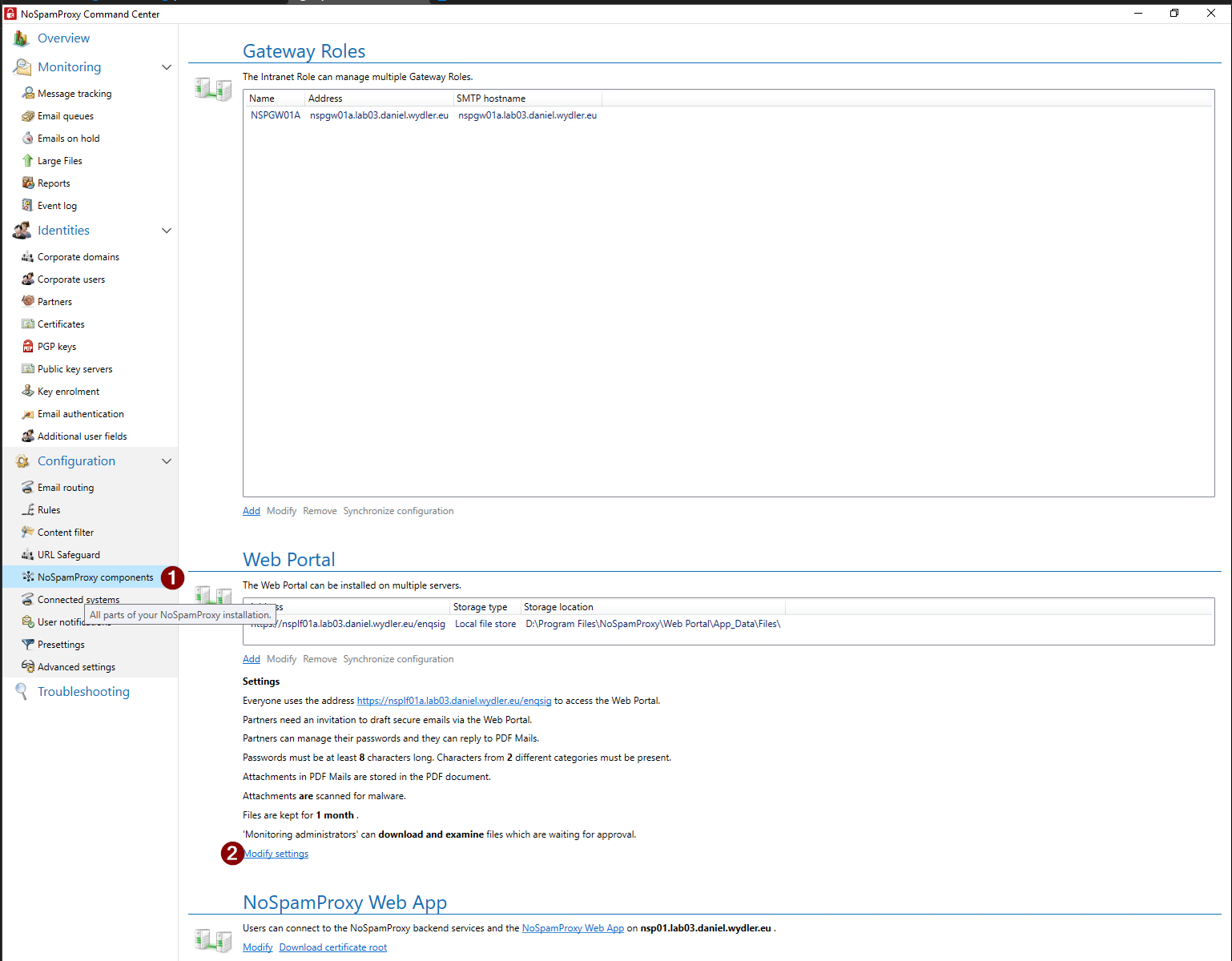This screenshot has width=1232, height=961.
Task: Click the Event log icon
Action: 28,206
